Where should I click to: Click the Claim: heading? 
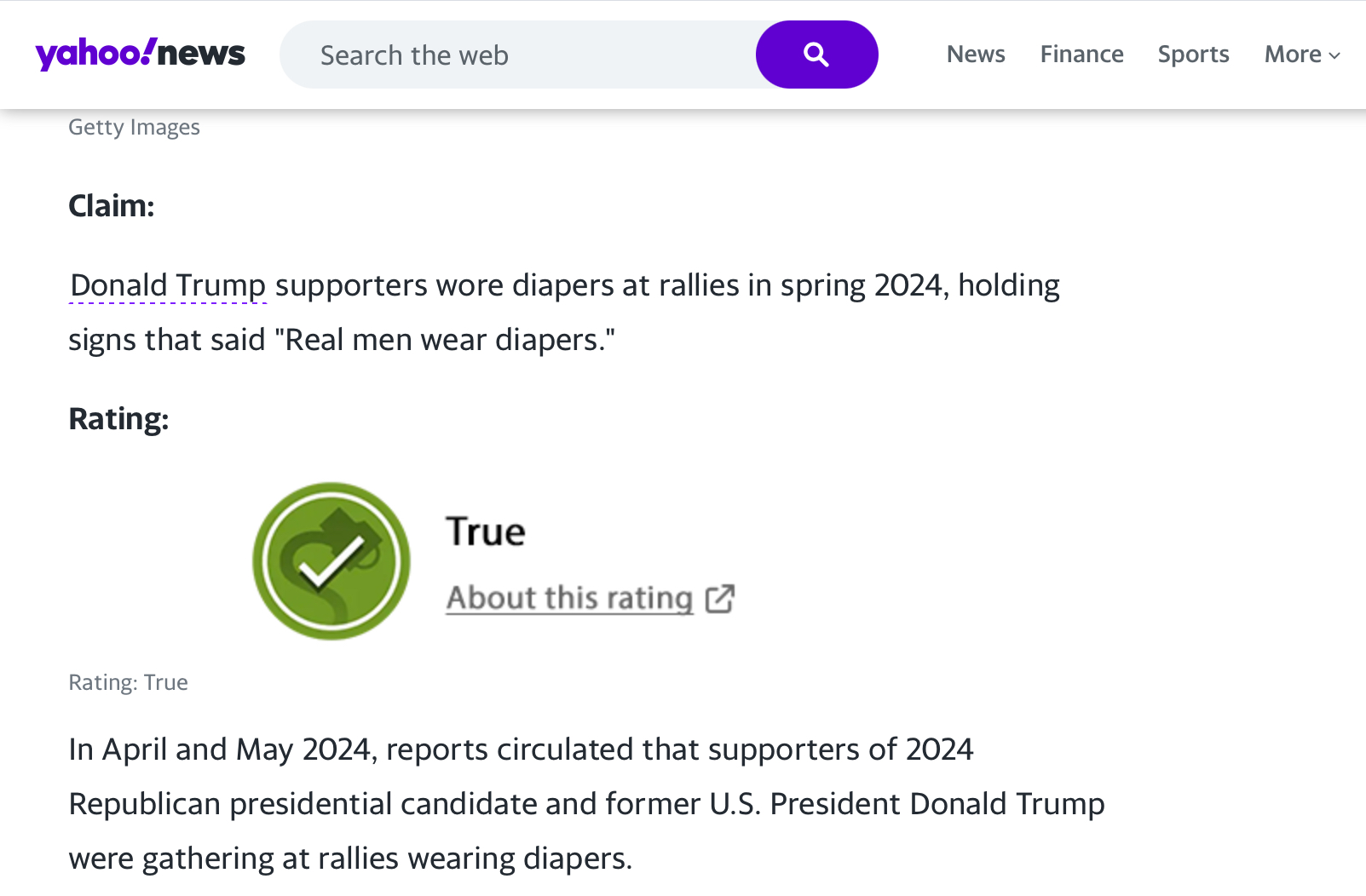(x=112, y=206)
